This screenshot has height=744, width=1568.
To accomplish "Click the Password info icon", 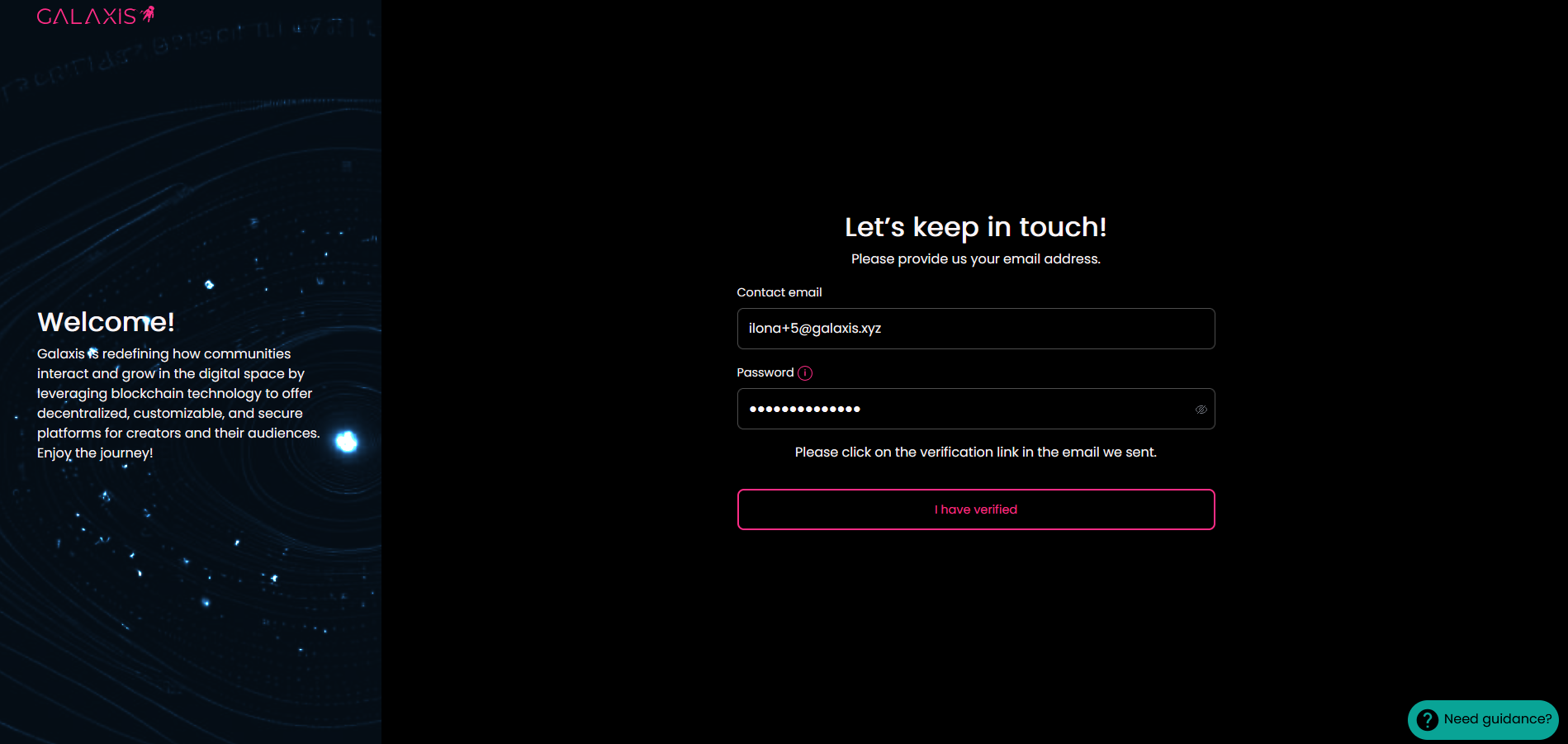I will [x=805, y=373].
